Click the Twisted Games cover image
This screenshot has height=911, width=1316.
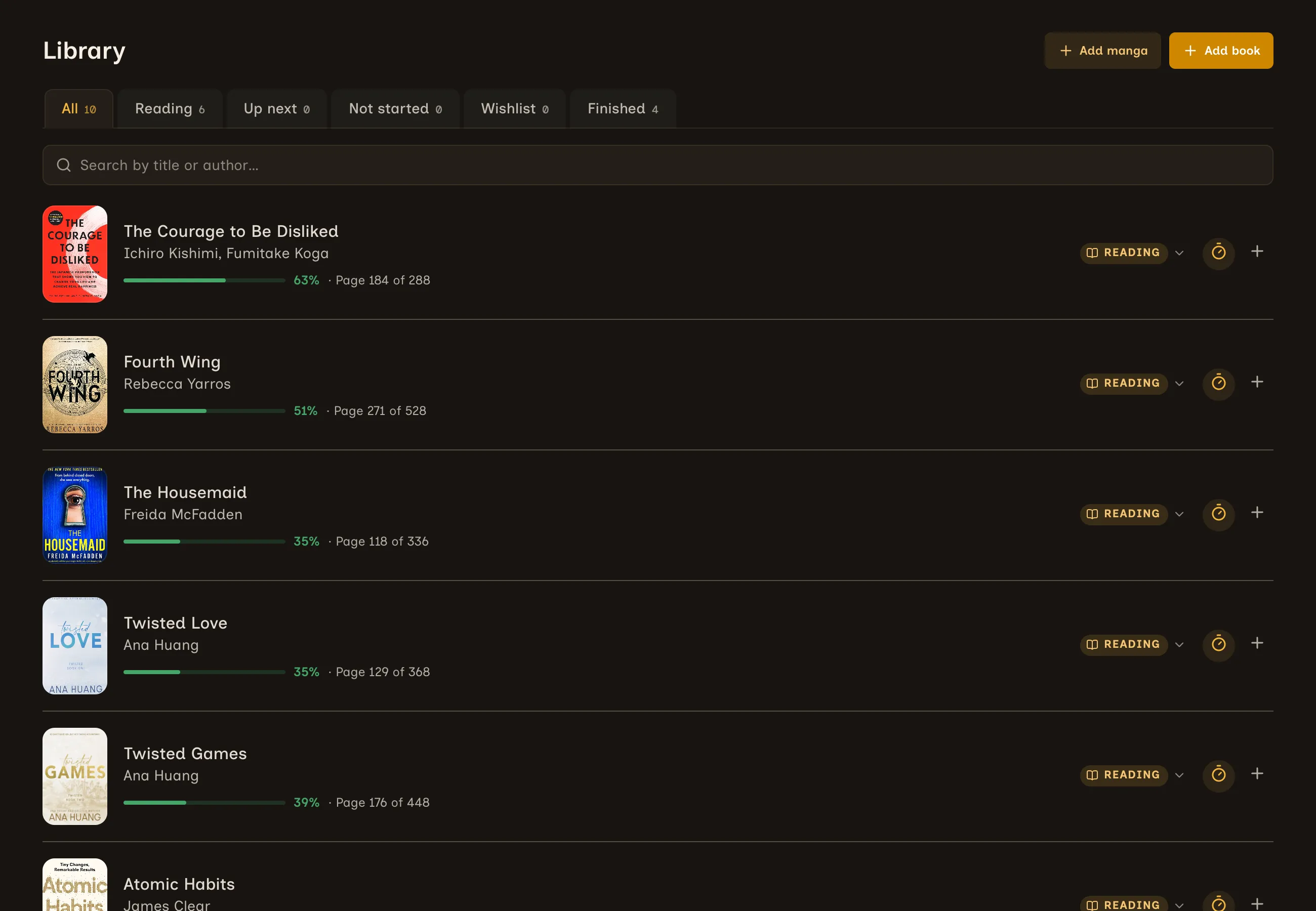tap(75, 776)
